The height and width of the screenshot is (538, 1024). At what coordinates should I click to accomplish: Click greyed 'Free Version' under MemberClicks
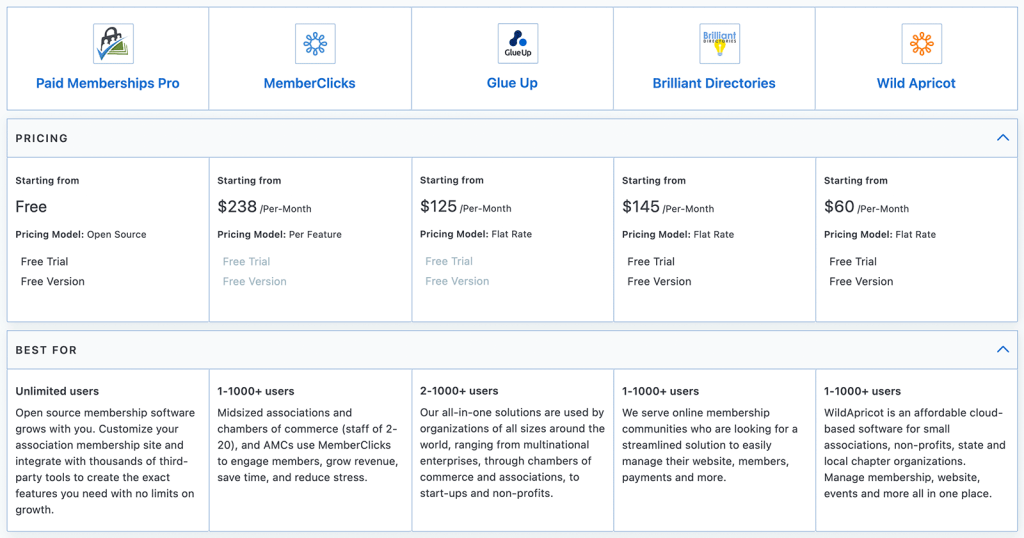click(255, 281)
